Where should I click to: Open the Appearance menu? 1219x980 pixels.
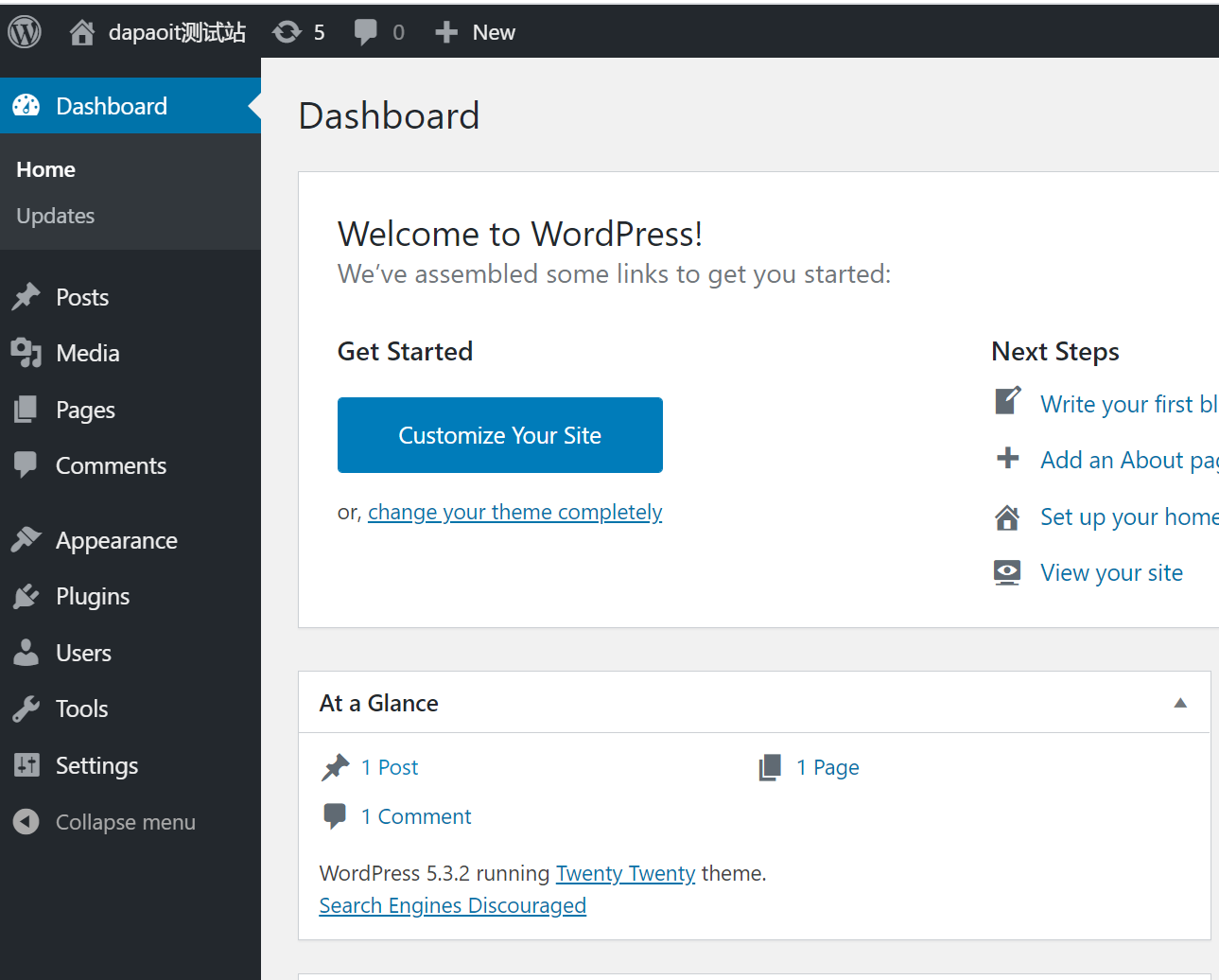click(x=116, y=541)
